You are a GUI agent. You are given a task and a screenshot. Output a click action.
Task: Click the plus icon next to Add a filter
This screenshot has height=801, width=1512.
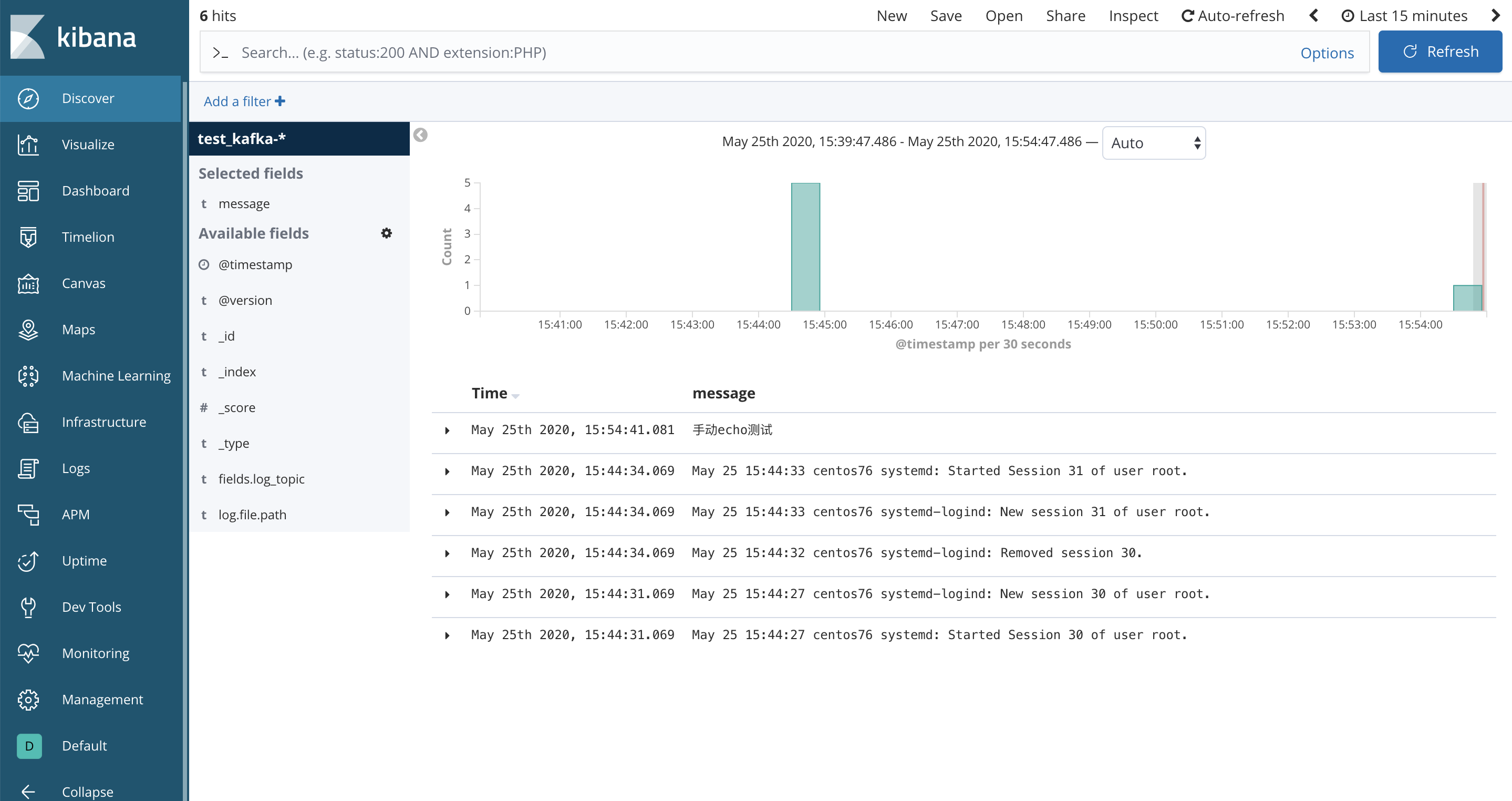pos(280,101)
